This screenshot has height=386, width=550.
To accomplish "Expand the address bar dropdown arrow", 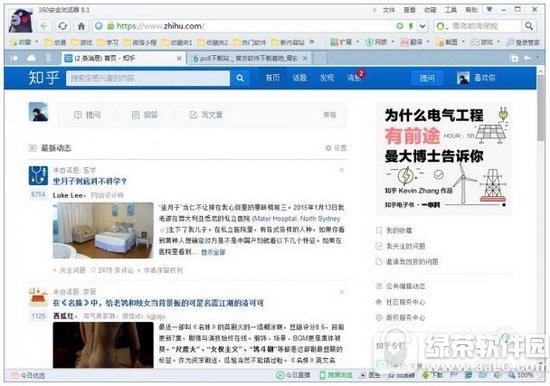I will click(423, 26).
